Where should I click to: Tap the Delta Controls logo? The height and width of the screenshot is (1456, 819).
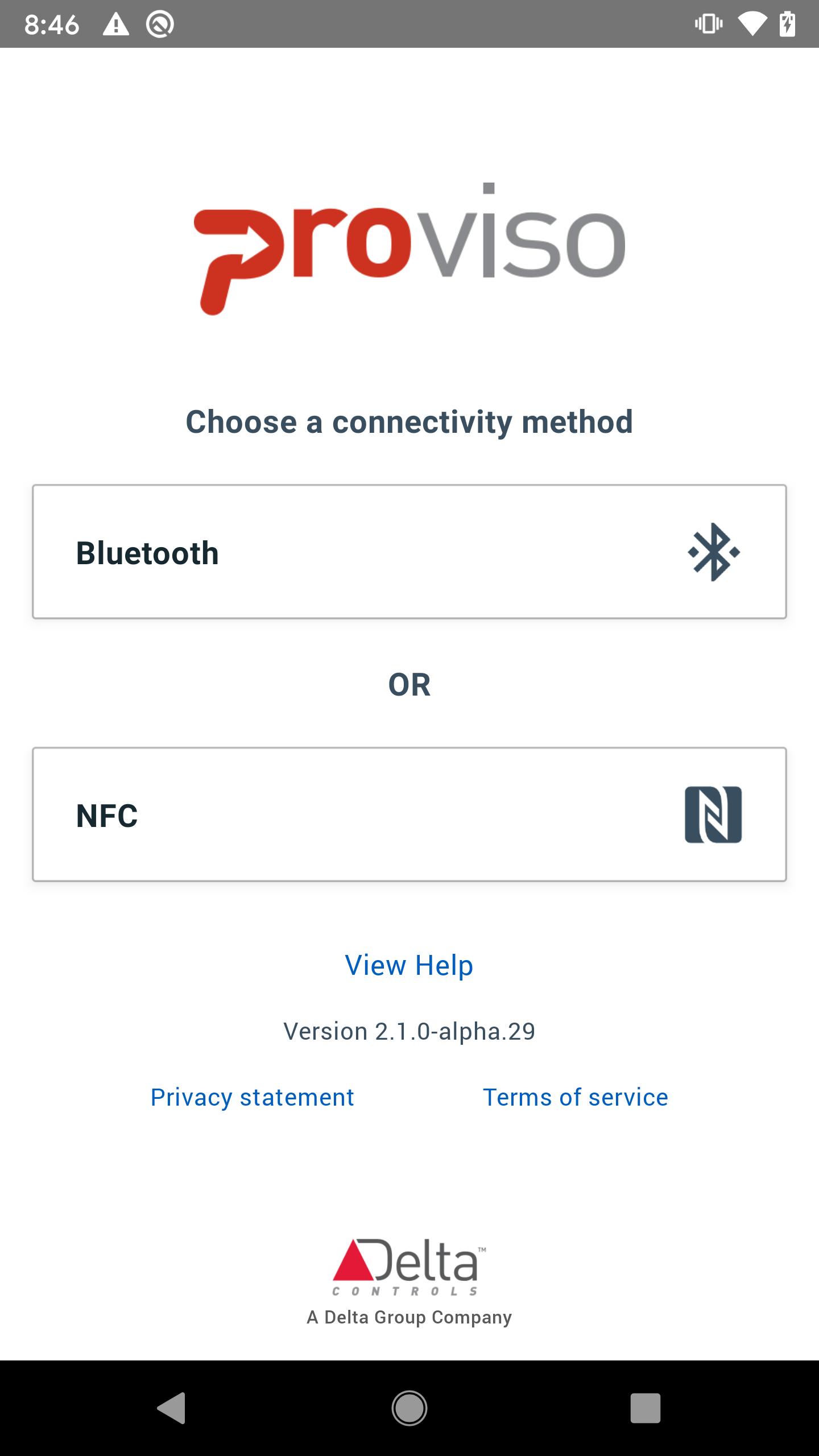(x=409, y=1266)
